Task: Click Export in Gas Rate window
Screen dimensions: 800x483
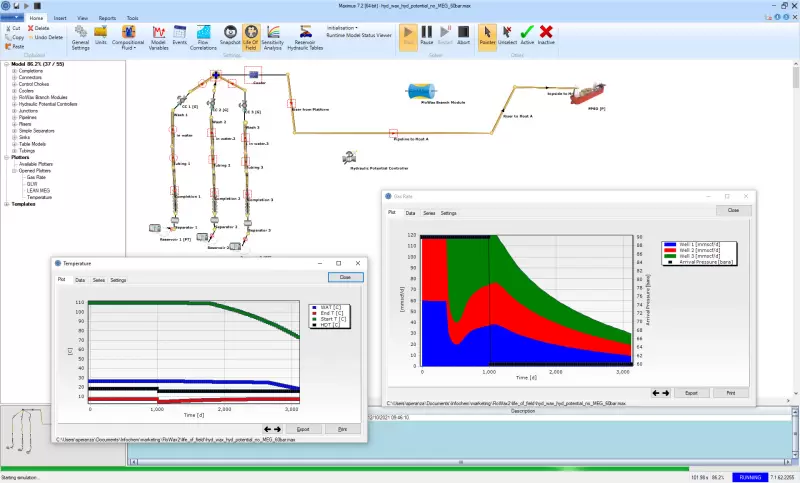Action: coord(691,393)
